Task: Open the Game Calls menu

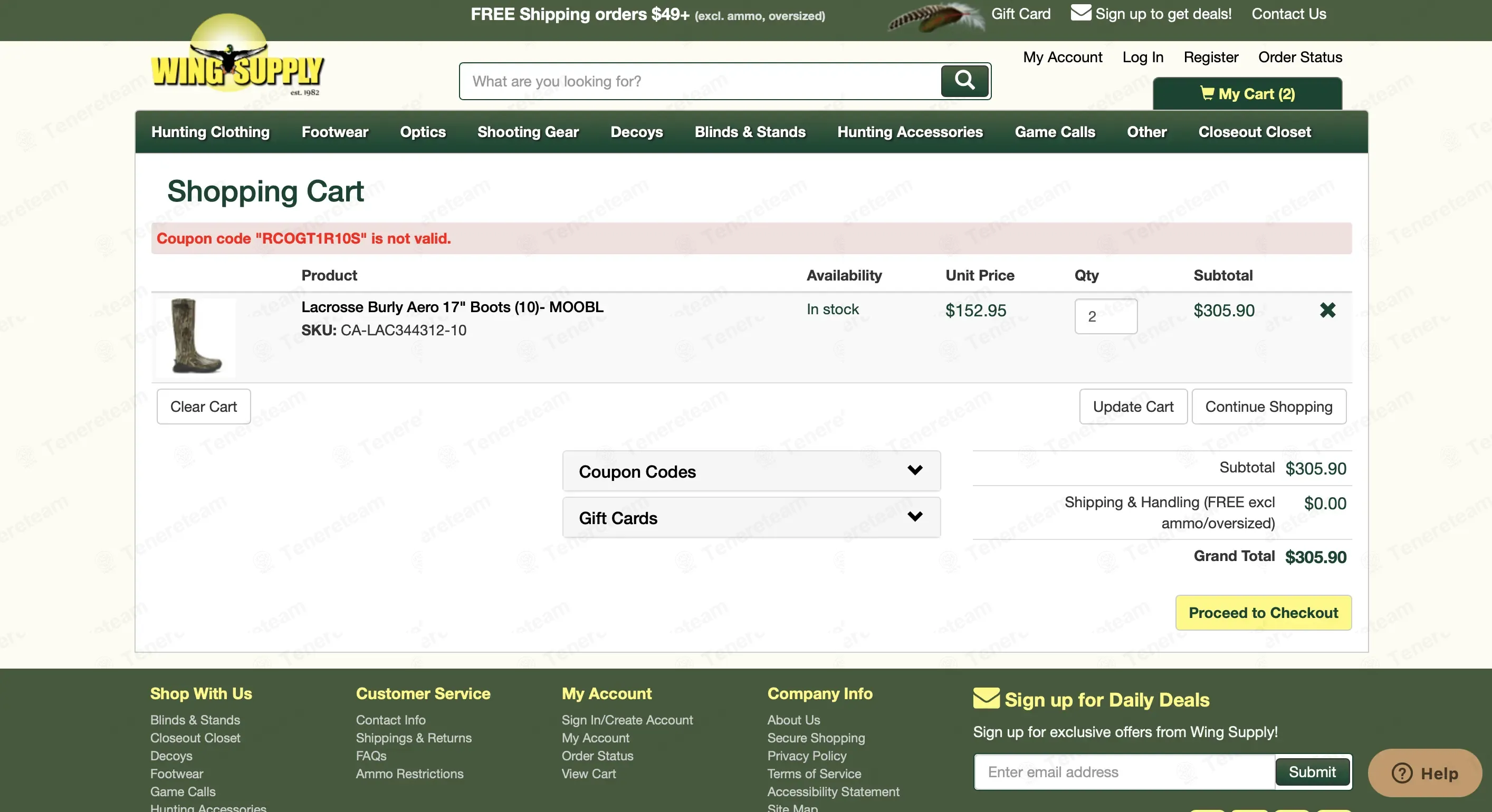Action: [1055, 132]
